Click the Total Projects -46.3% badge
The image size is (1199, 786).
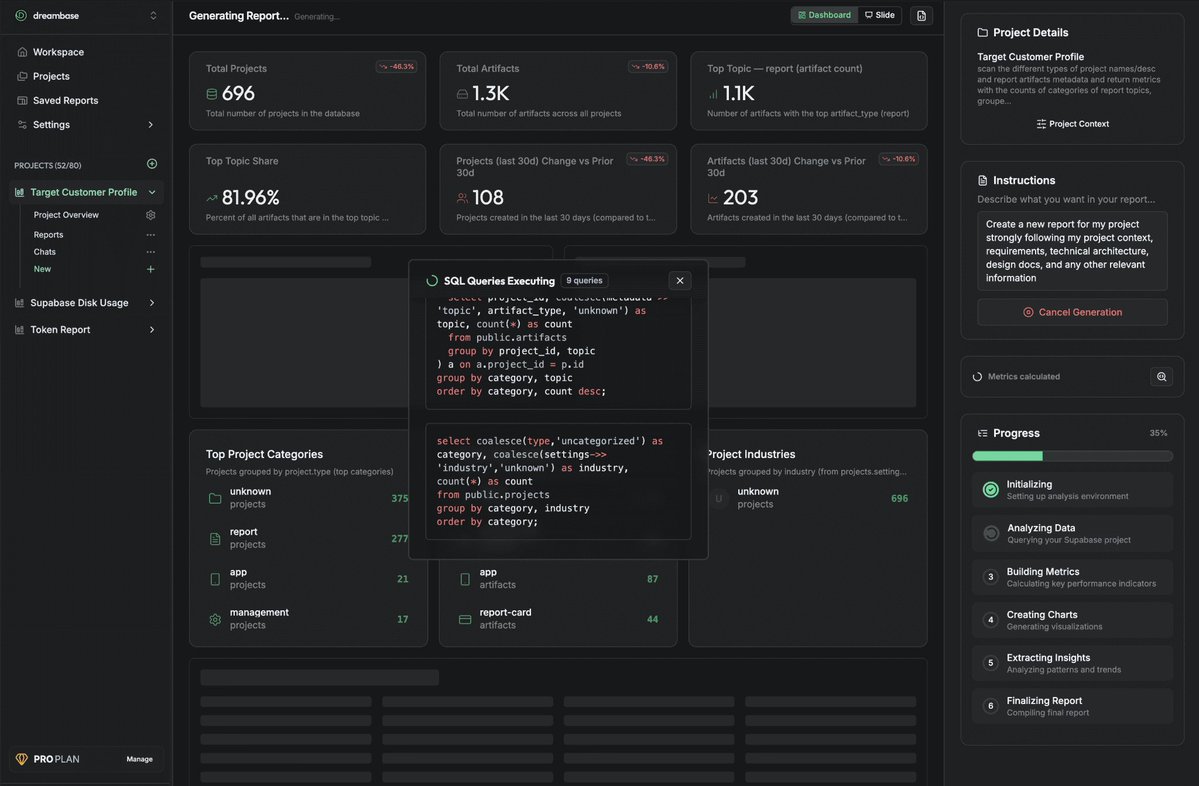(396, 67)
